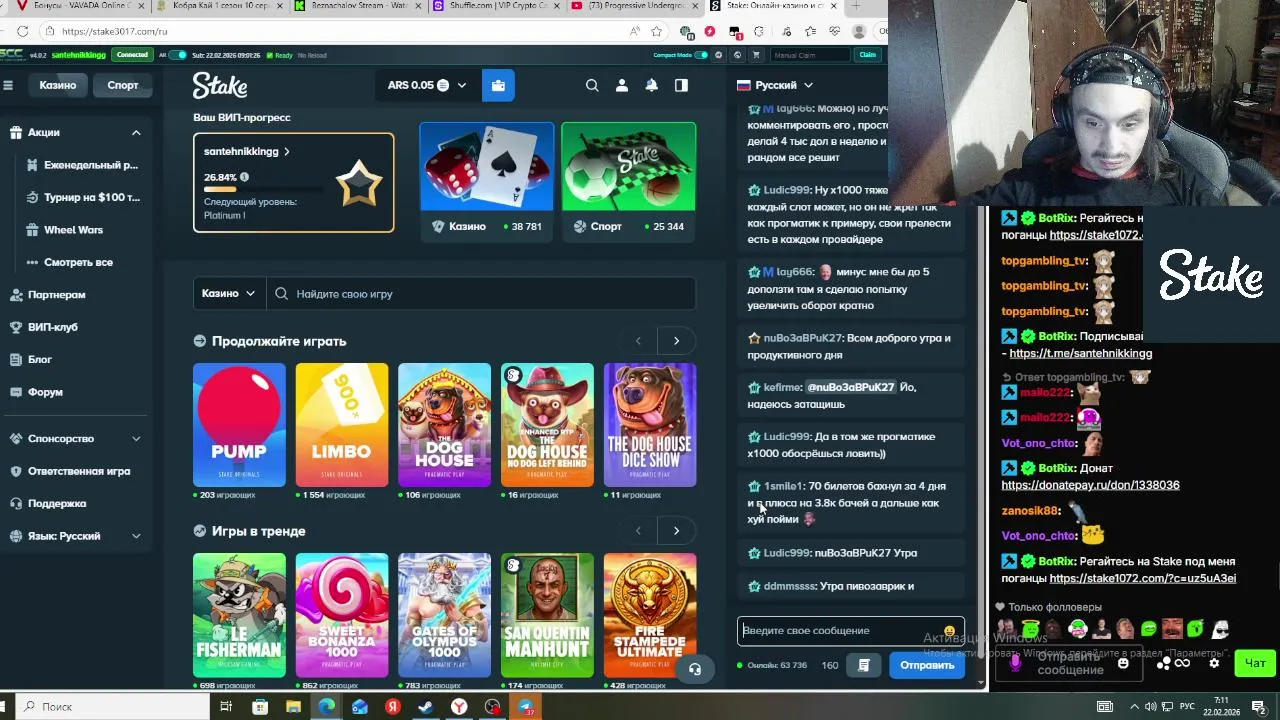
Task: Send chat message with Отправить button
Action: (927, 665)
